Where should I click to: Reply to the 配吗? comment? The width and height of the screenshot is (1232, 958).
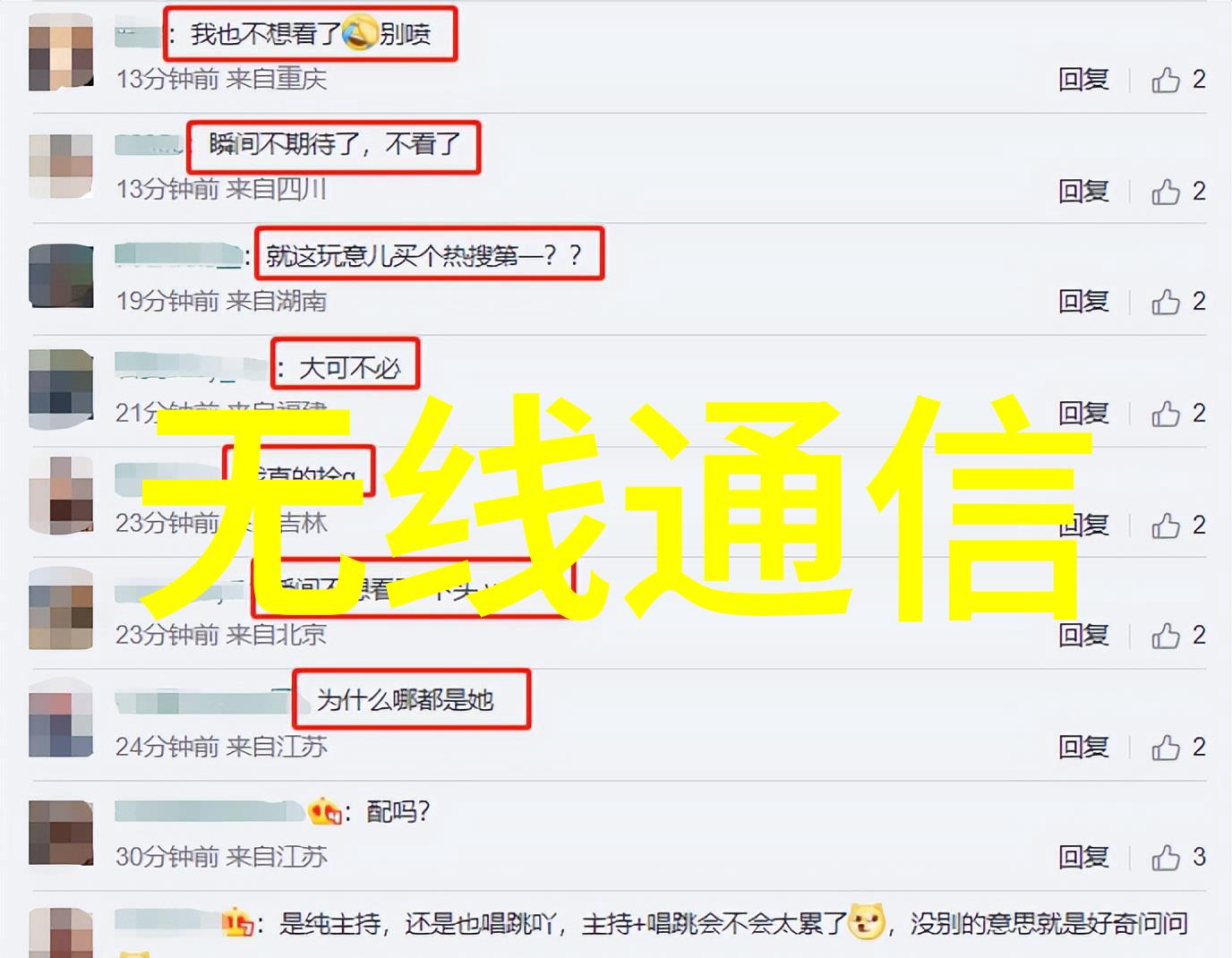[x=1083, y=858]
